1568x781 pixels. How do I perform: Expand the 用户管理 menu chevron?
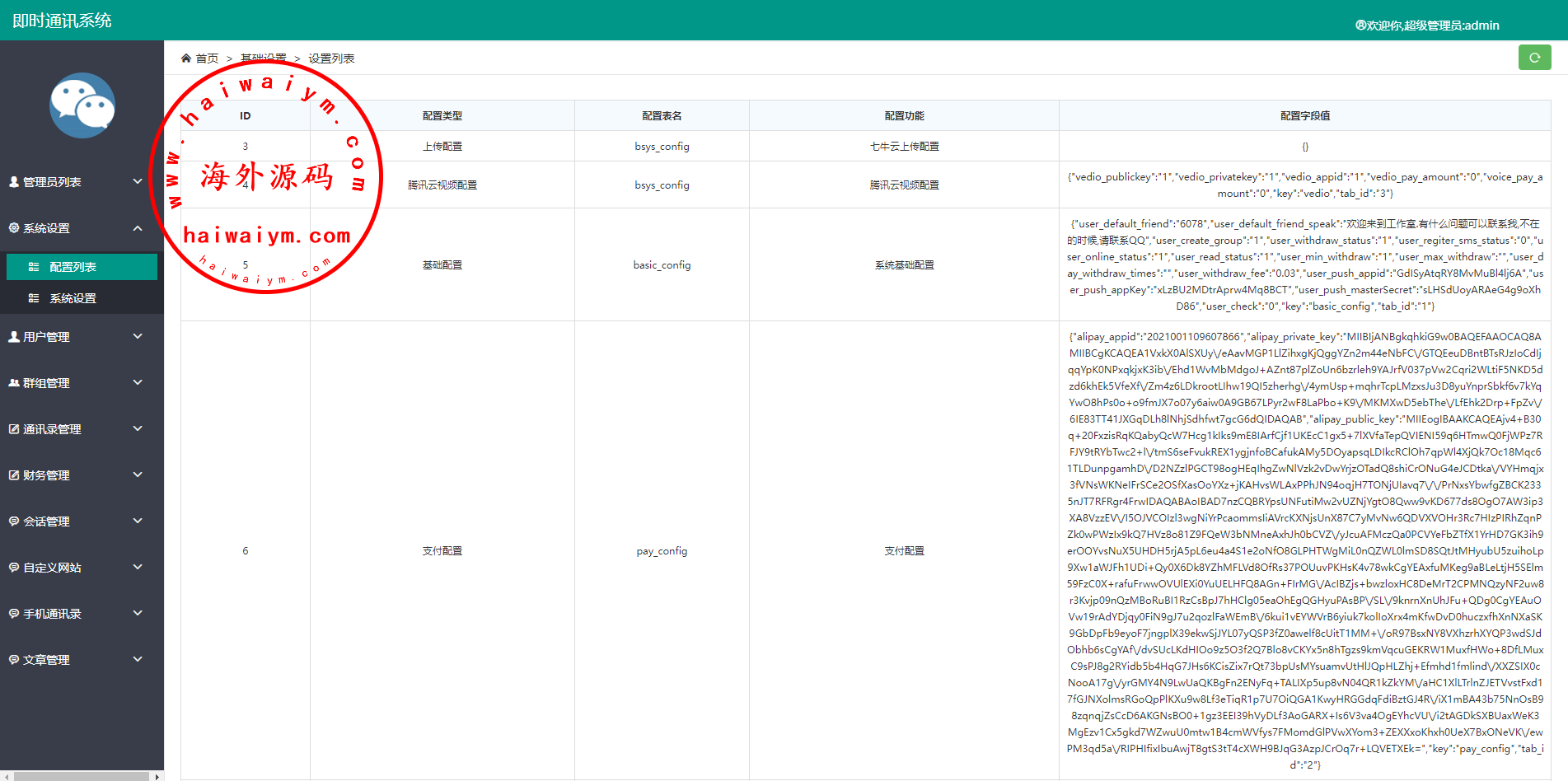click(x=138, y=336)
